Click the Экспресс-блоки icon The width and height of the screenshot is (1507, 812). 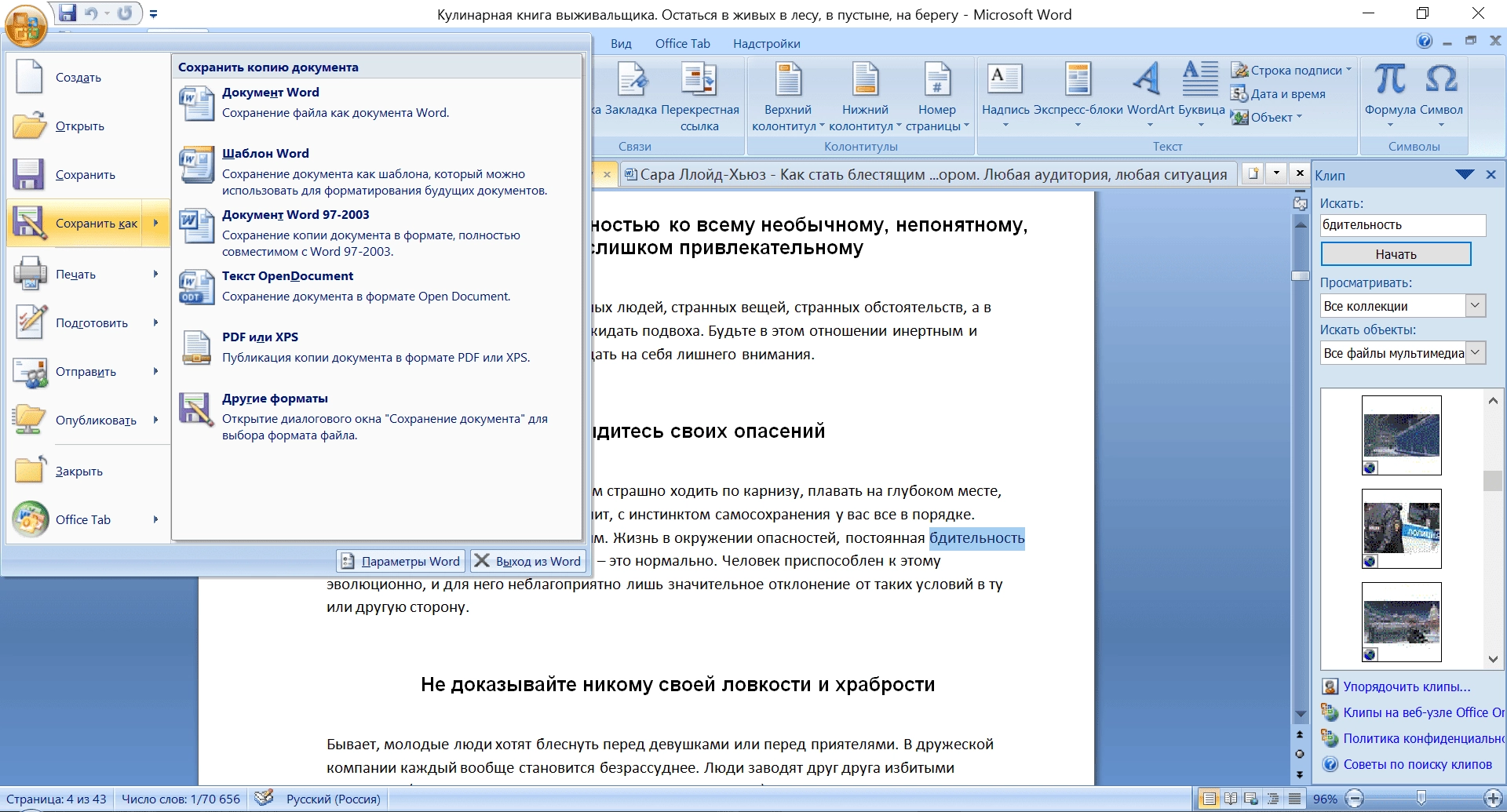pos(1078,79)
